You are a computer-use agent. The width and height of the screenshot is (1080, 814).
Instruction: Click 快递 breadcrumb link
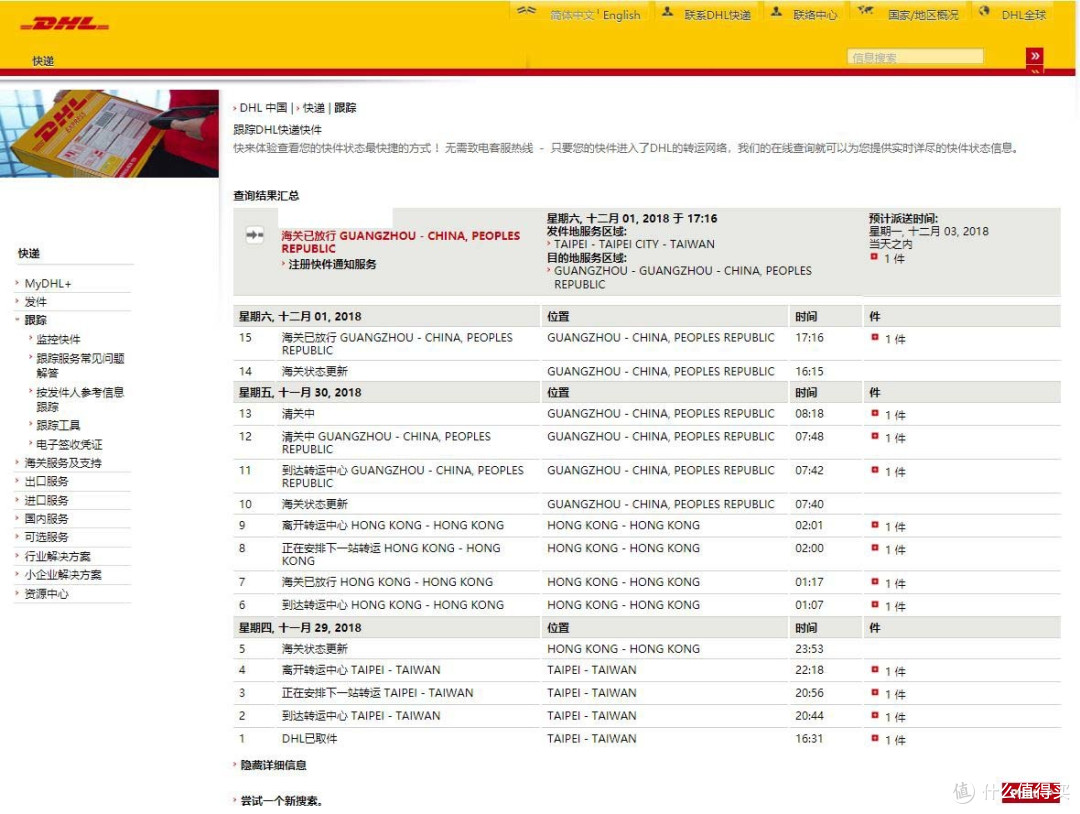tap(313, 107)
